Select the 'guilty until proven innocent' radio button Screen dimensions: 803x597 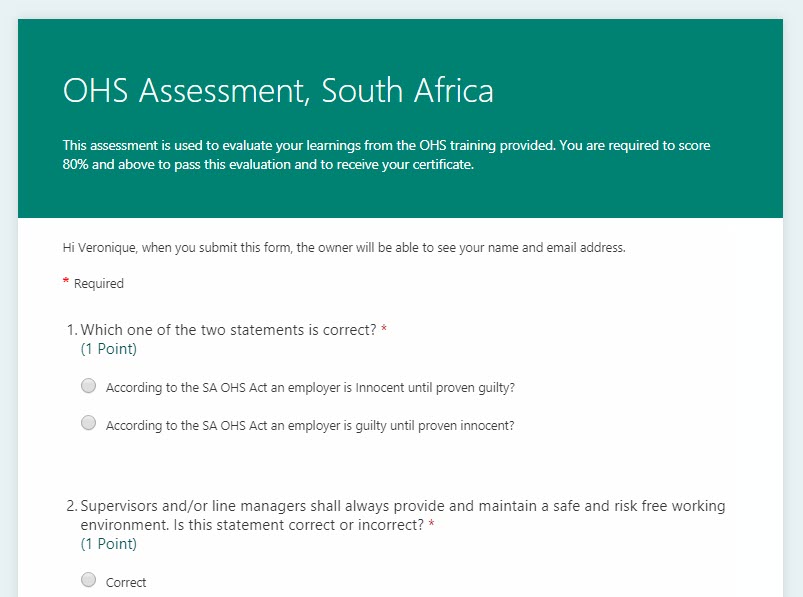click(88, 423)
